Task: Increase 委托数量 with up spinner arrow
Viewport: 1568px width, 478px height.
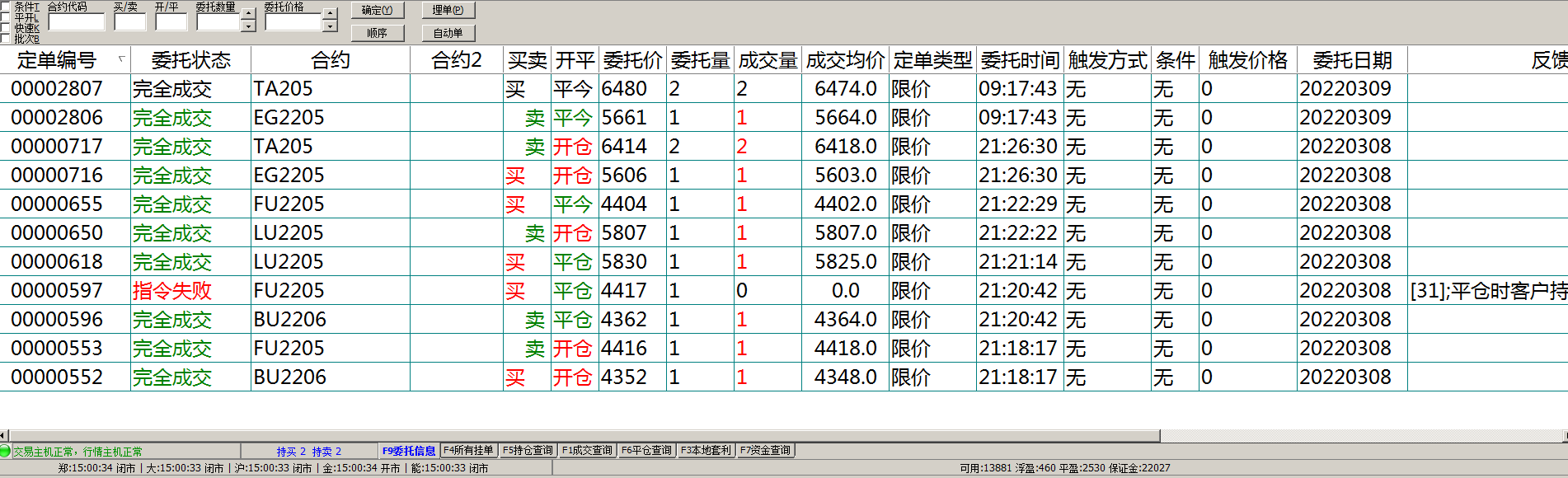Action: point(248,15)
